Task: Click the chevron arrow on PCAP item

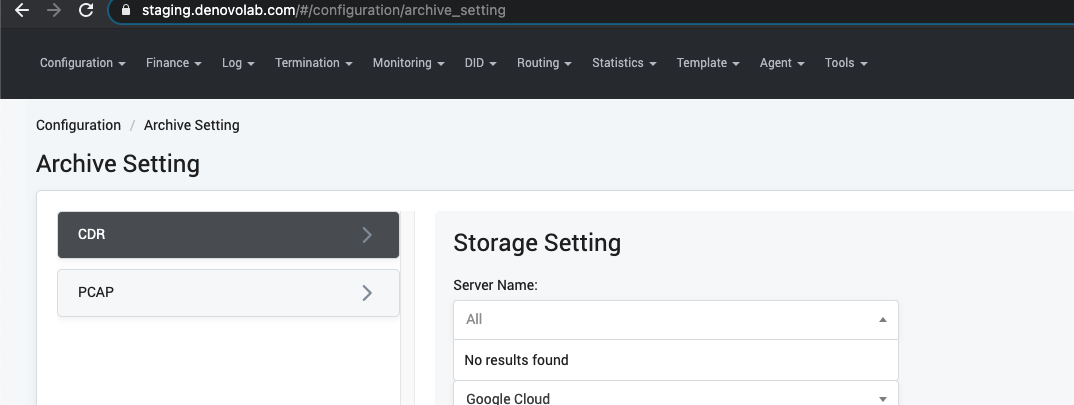Action: coord(367,293)
